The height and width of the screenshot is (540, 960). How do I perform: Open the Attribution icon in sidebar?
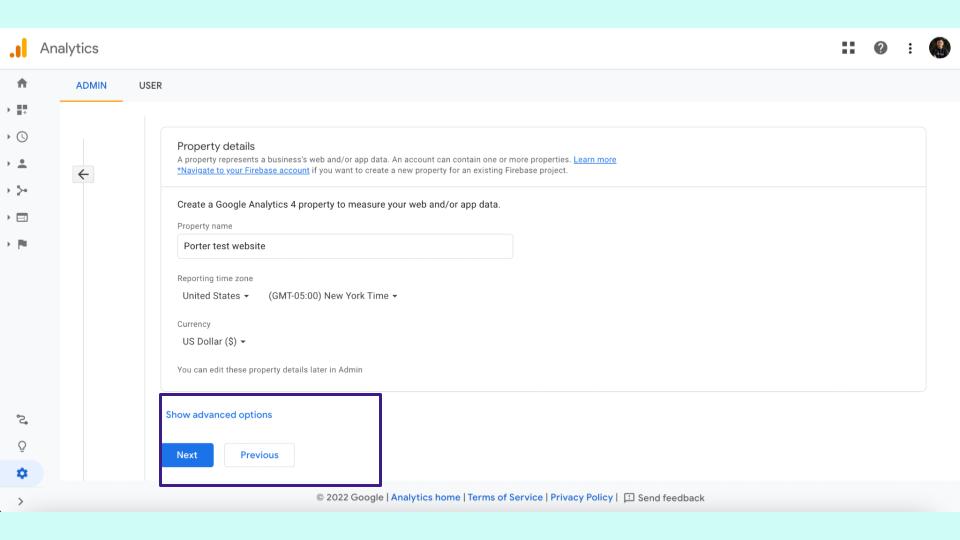(22, 419)
